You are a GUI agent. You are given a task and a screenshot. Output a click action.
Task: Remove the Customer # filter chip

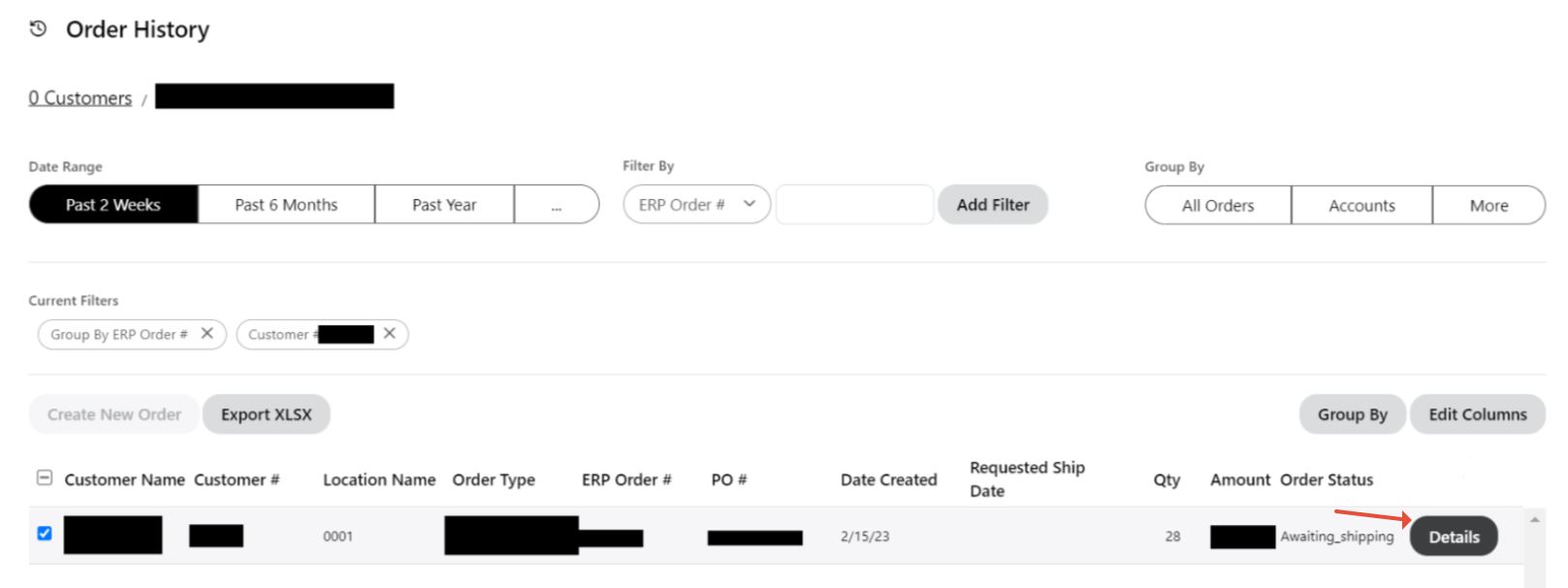(390, 334)
